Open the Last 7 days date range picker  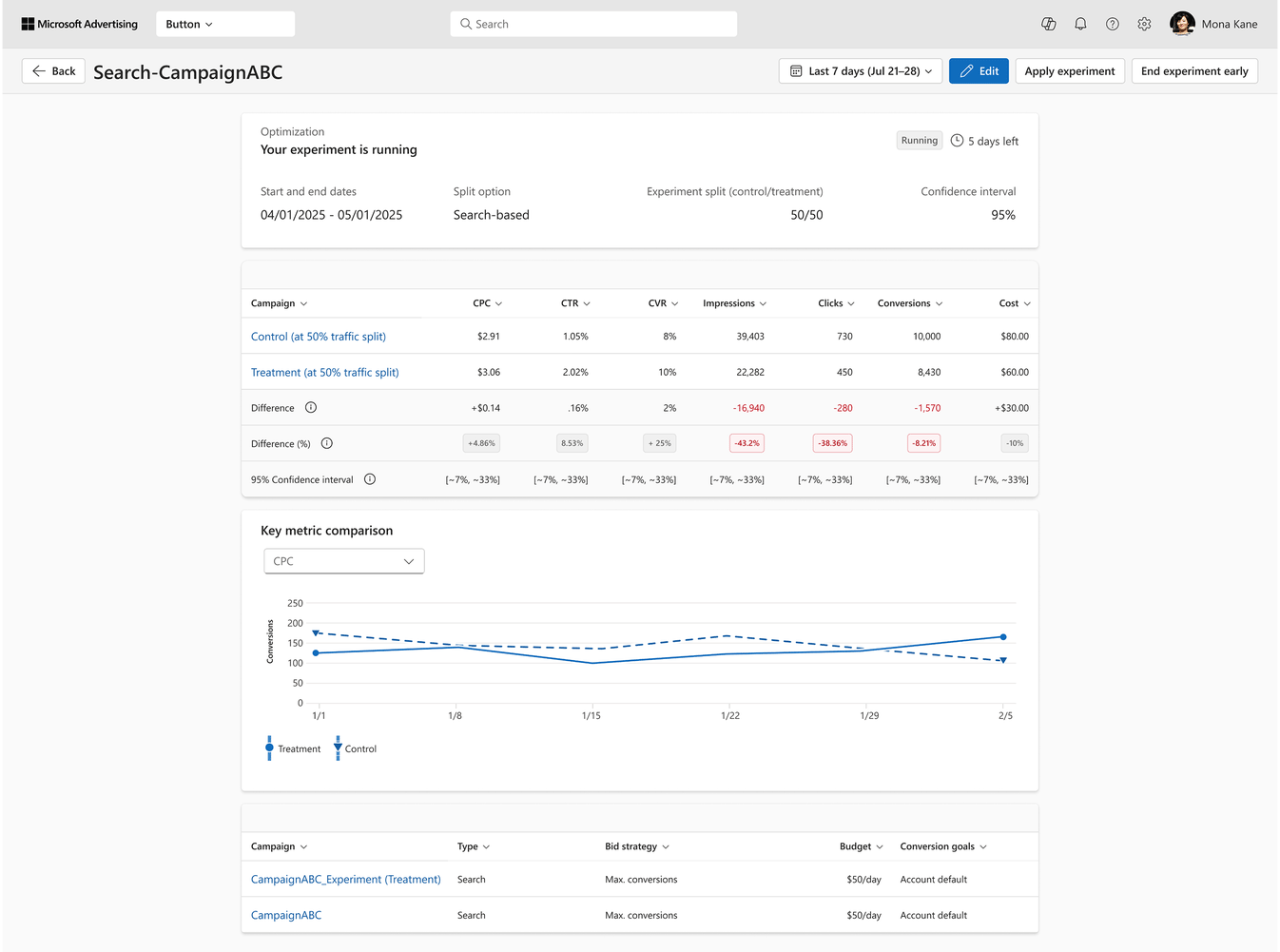(x=861, y=71)
